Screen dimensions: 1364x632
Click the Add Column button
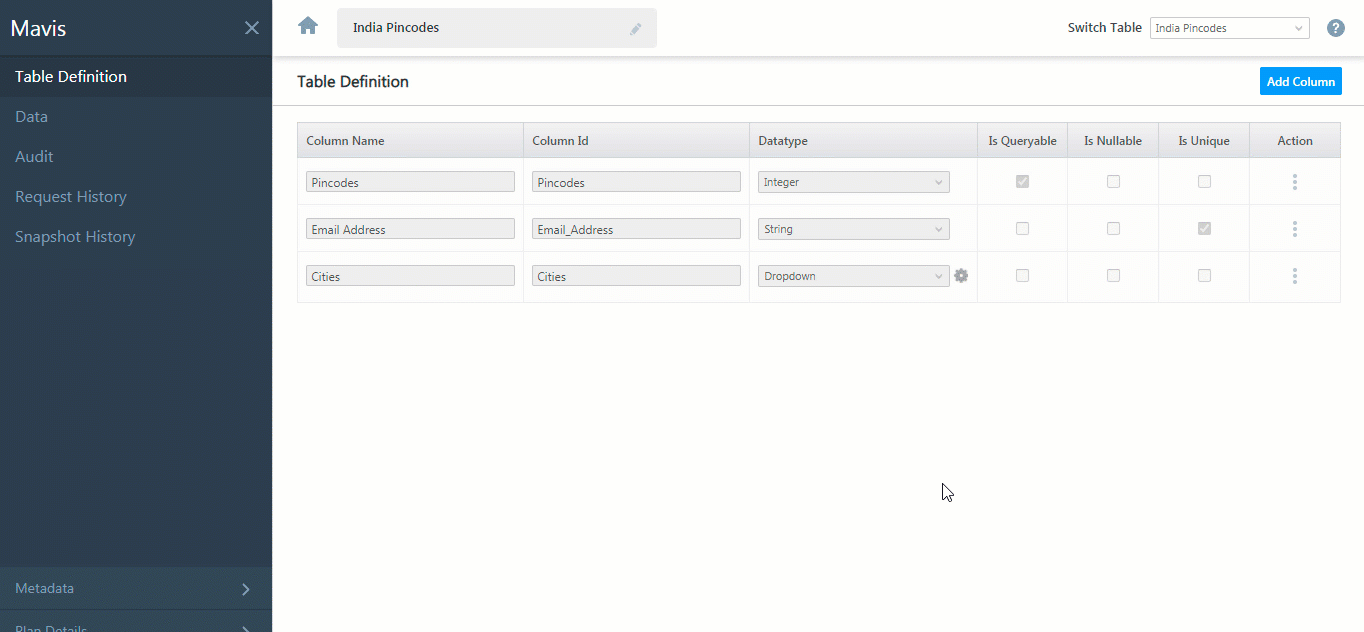tap(1300, 81)
